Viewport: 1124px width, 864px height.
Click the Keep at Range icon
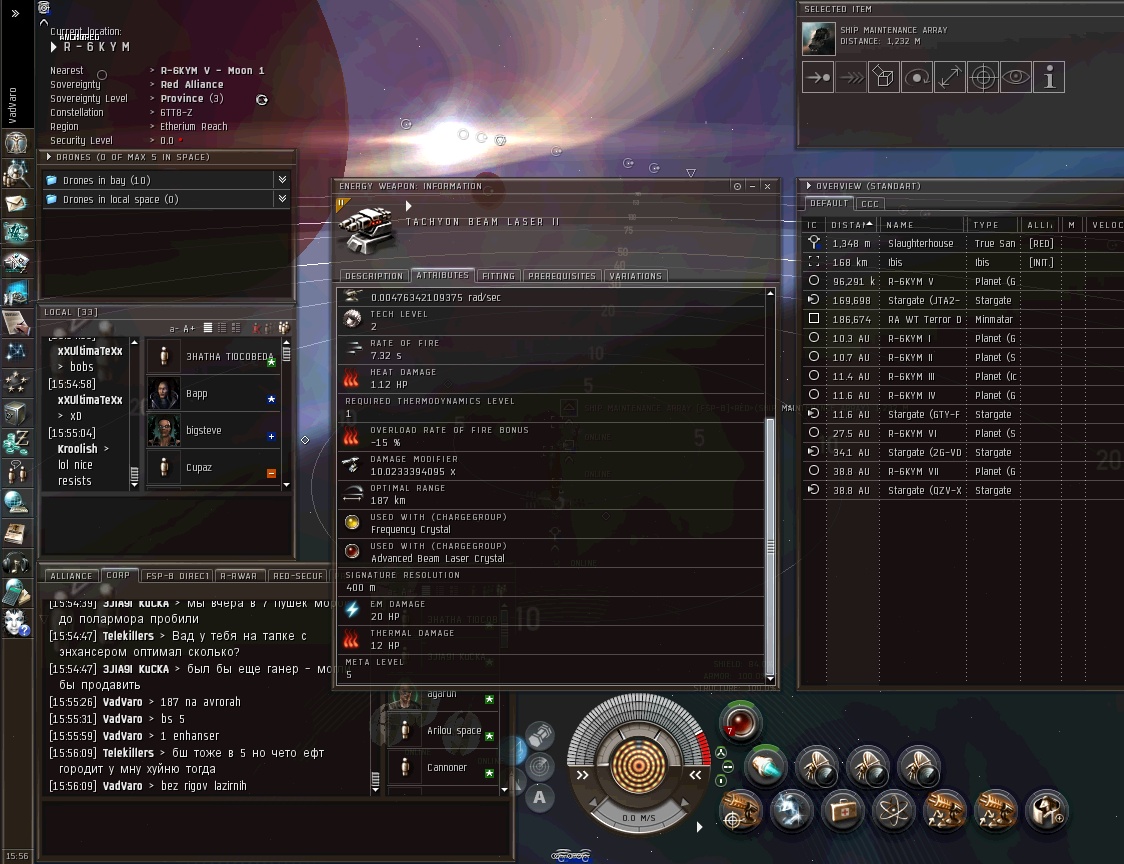[x=950, y=77]
